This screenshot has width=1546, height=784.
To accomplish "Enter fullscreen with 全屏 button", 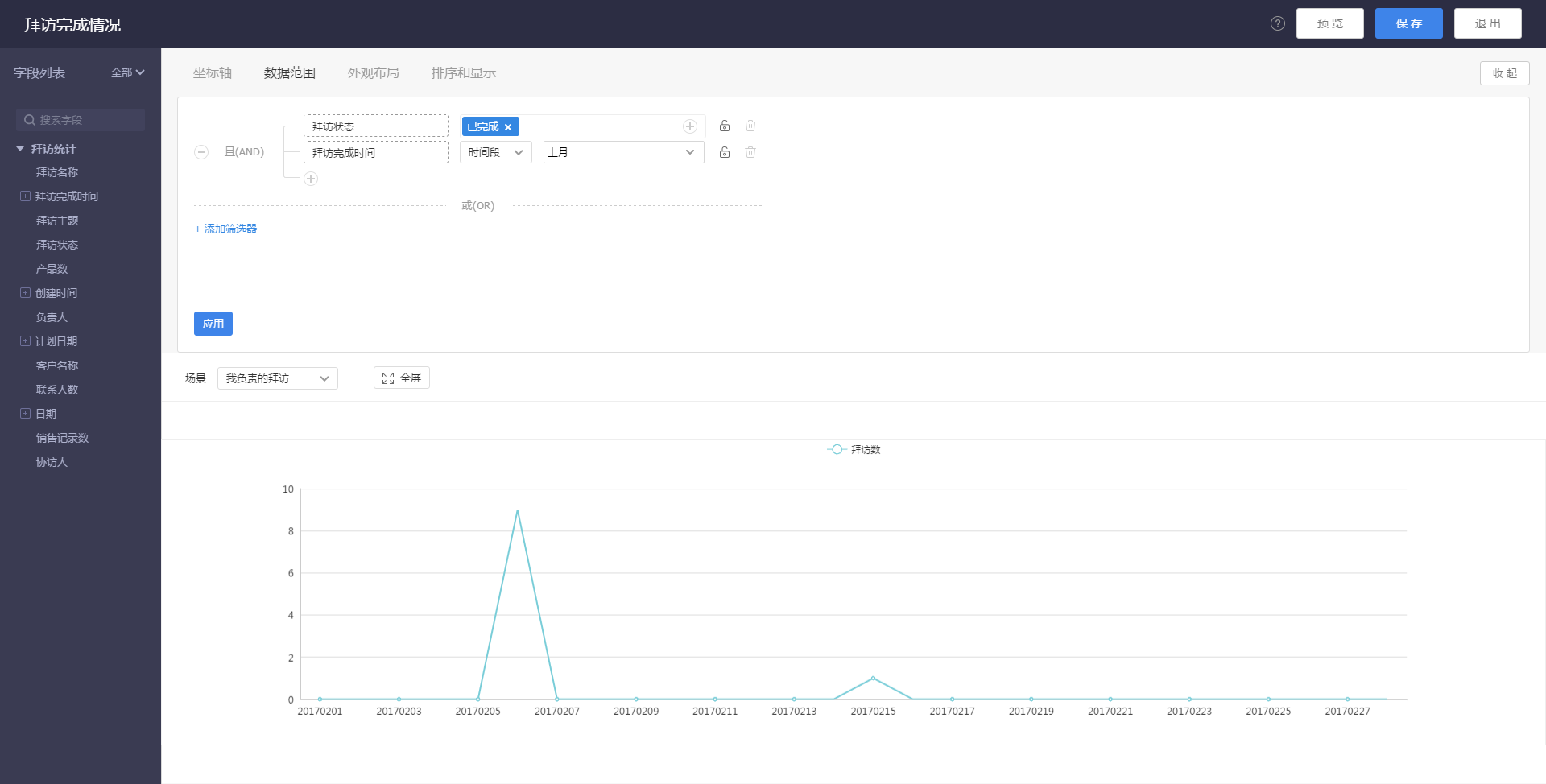I will pyautogui.click(x=402, y=378).
